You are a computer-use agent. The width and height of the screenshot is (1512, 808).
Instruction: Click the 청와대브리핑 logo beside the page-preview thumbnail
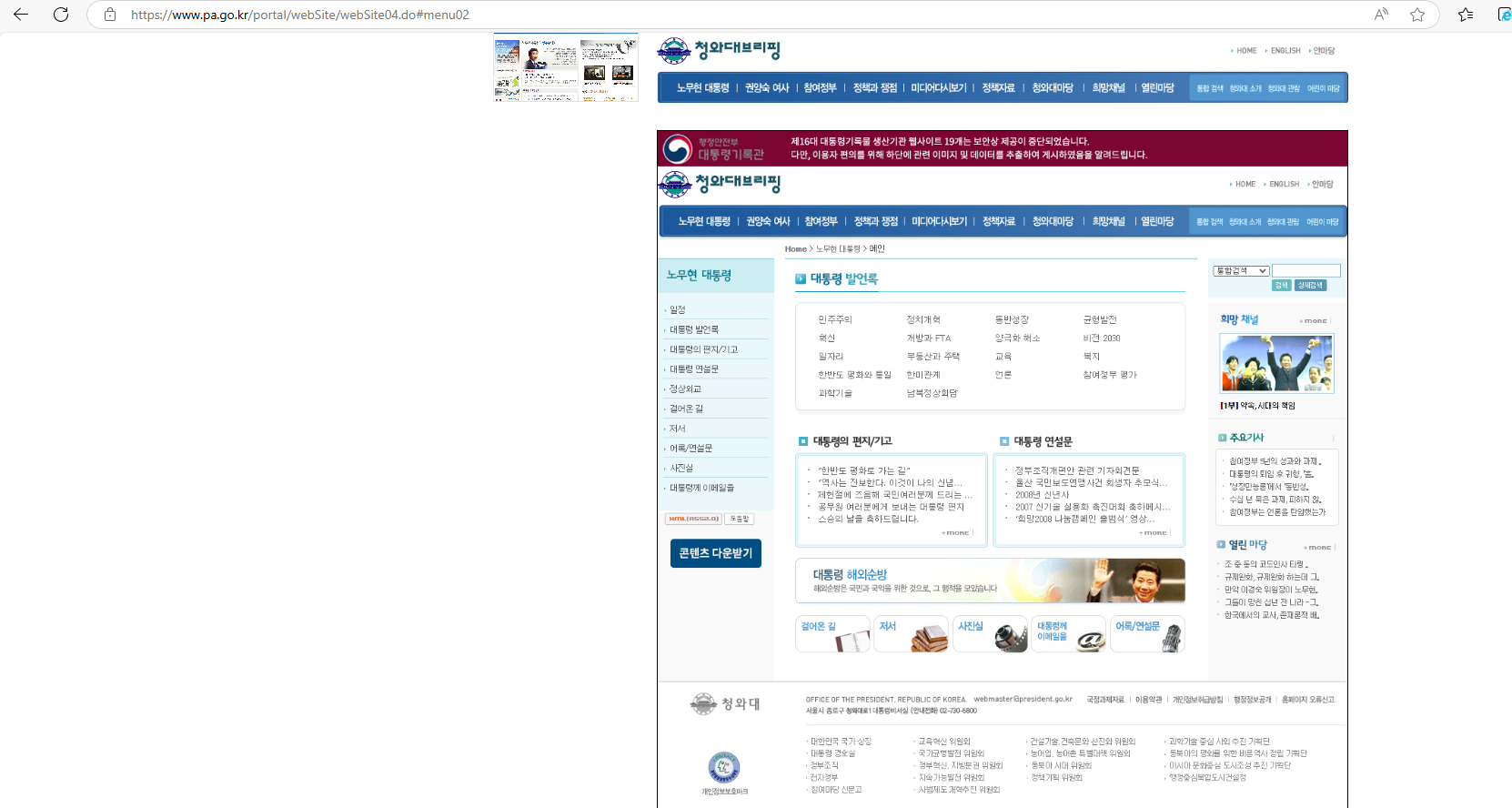719,50
